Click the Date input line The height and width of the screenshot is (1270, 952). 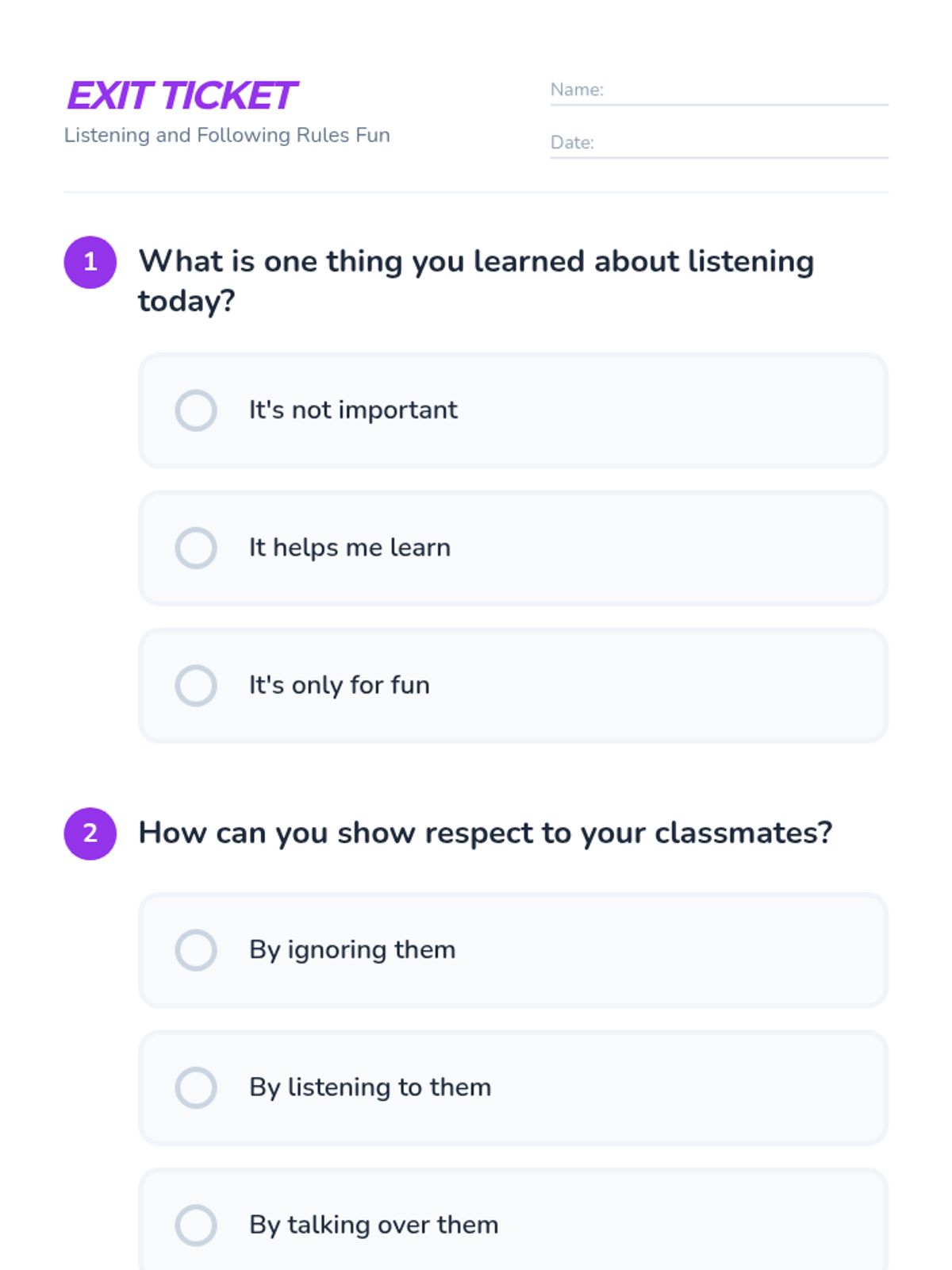pyautogui.click(x=746, y=144)
